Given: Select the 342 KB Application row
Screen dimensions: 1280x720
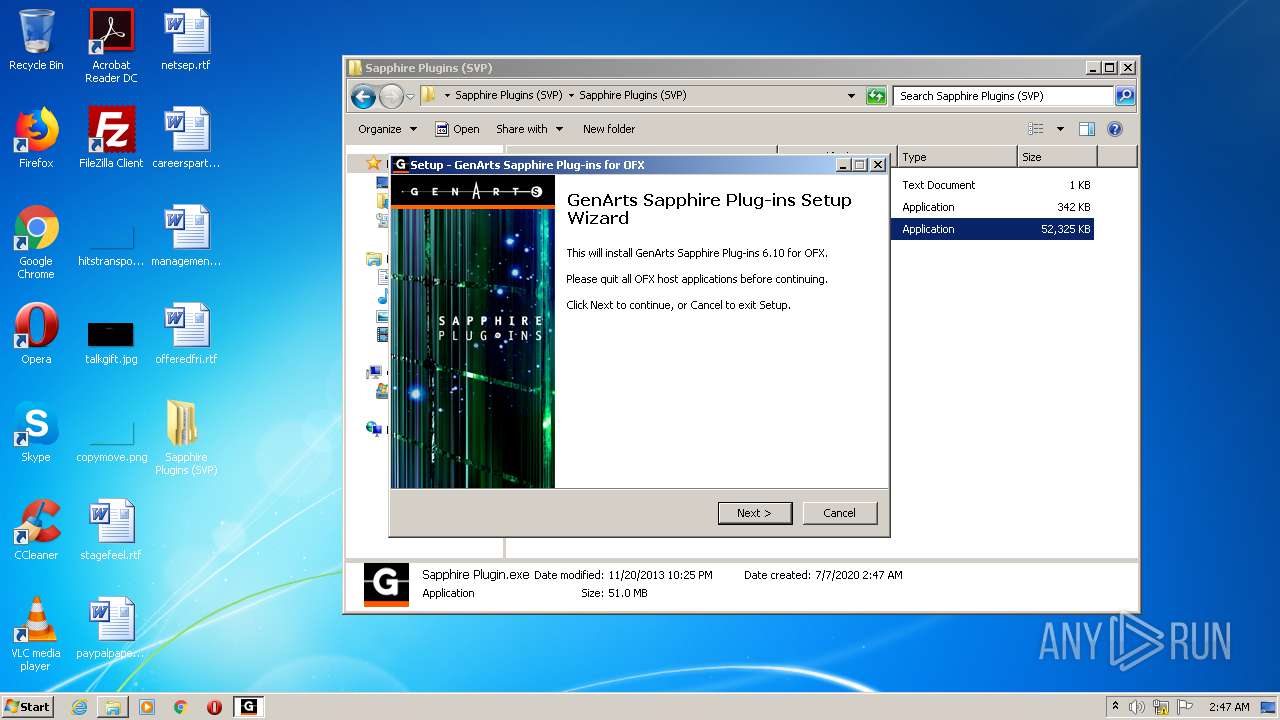Looking at the screenshot, I should [994, 207].
